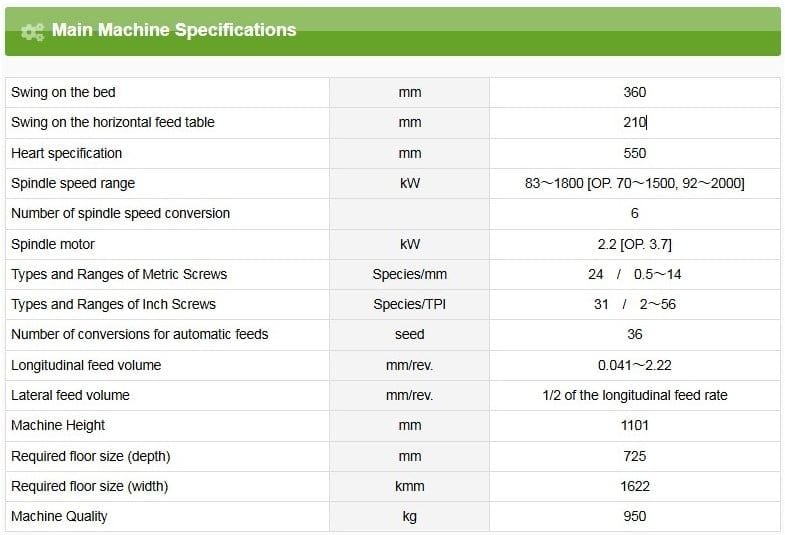Click the Machine Quality 950 value
This screenshot has height=535, width=785.
click(x=634, y=516)
